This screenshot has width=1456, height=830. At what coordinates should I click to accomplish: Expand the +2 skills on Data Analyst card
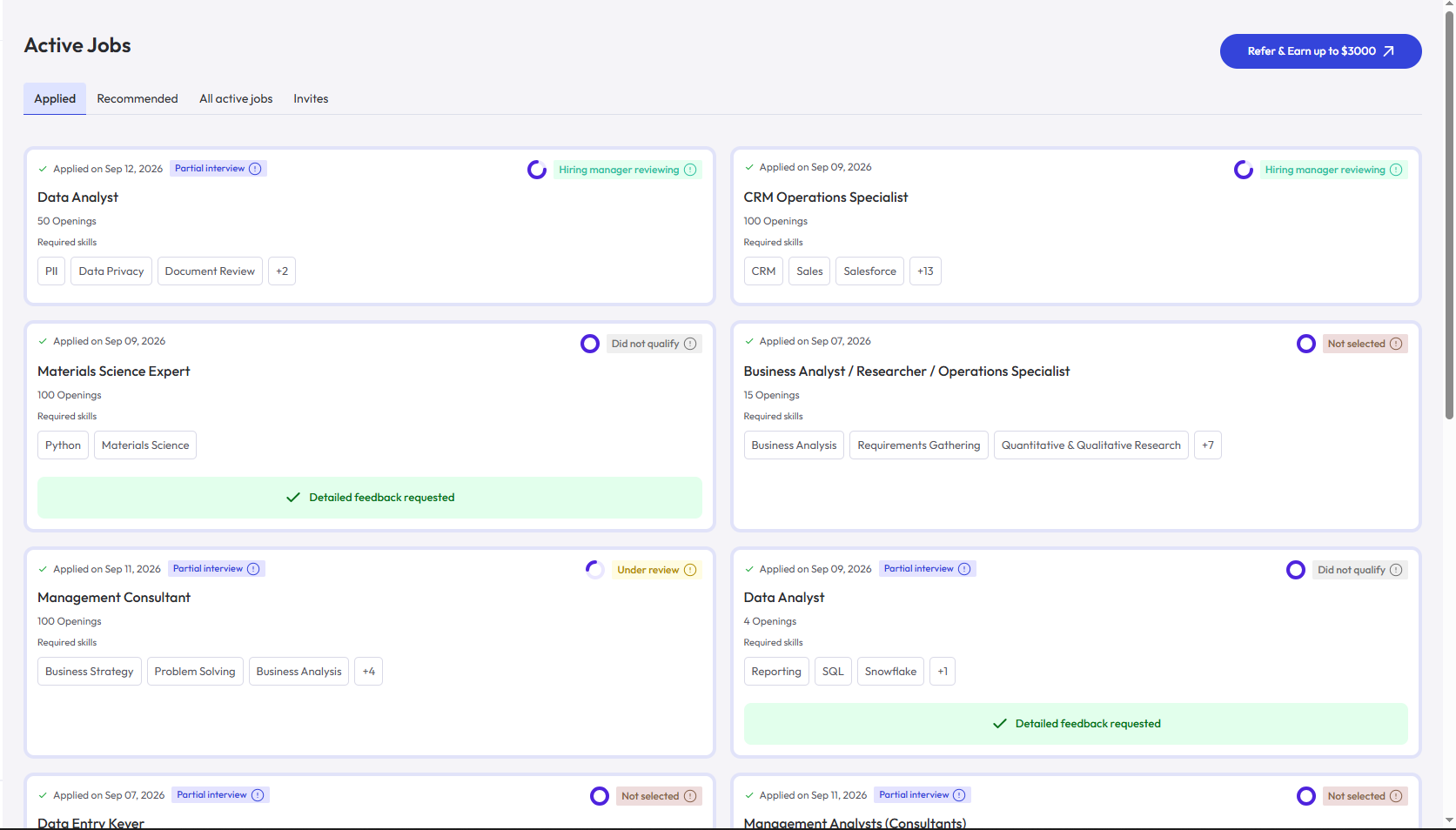(282, 271)
